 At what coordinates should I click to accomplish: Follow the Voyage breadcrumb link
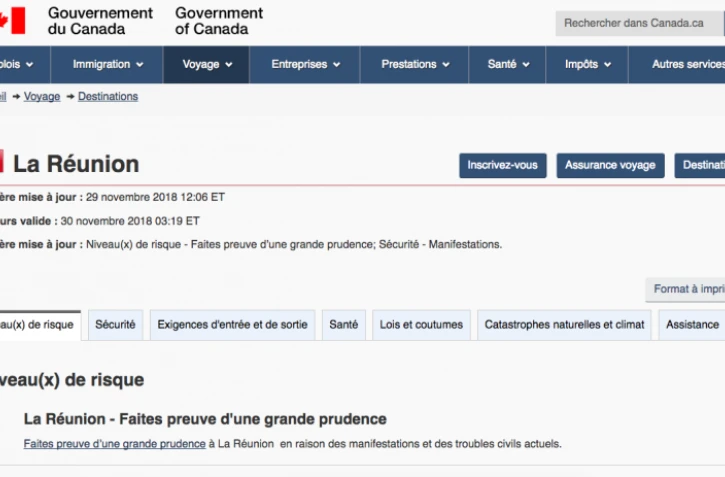point(42,97)
